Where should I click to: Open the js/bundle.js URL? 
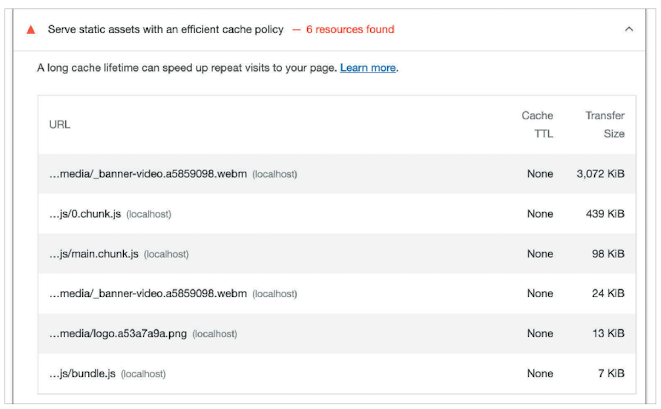tap(82, 374)
